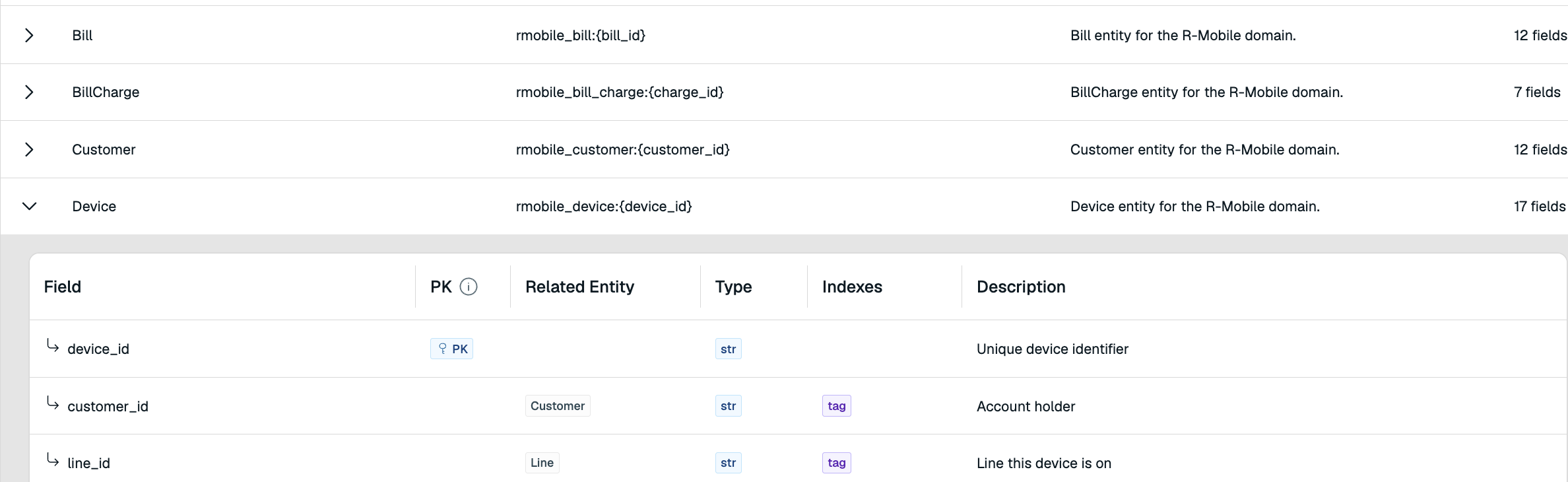Click the arrow icon beside line_id

[x=53, y=460]
